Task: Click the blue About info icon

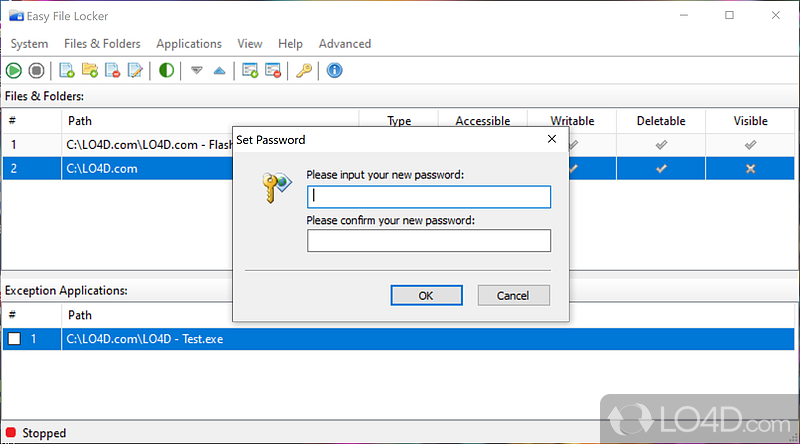Action: point(334,70)
